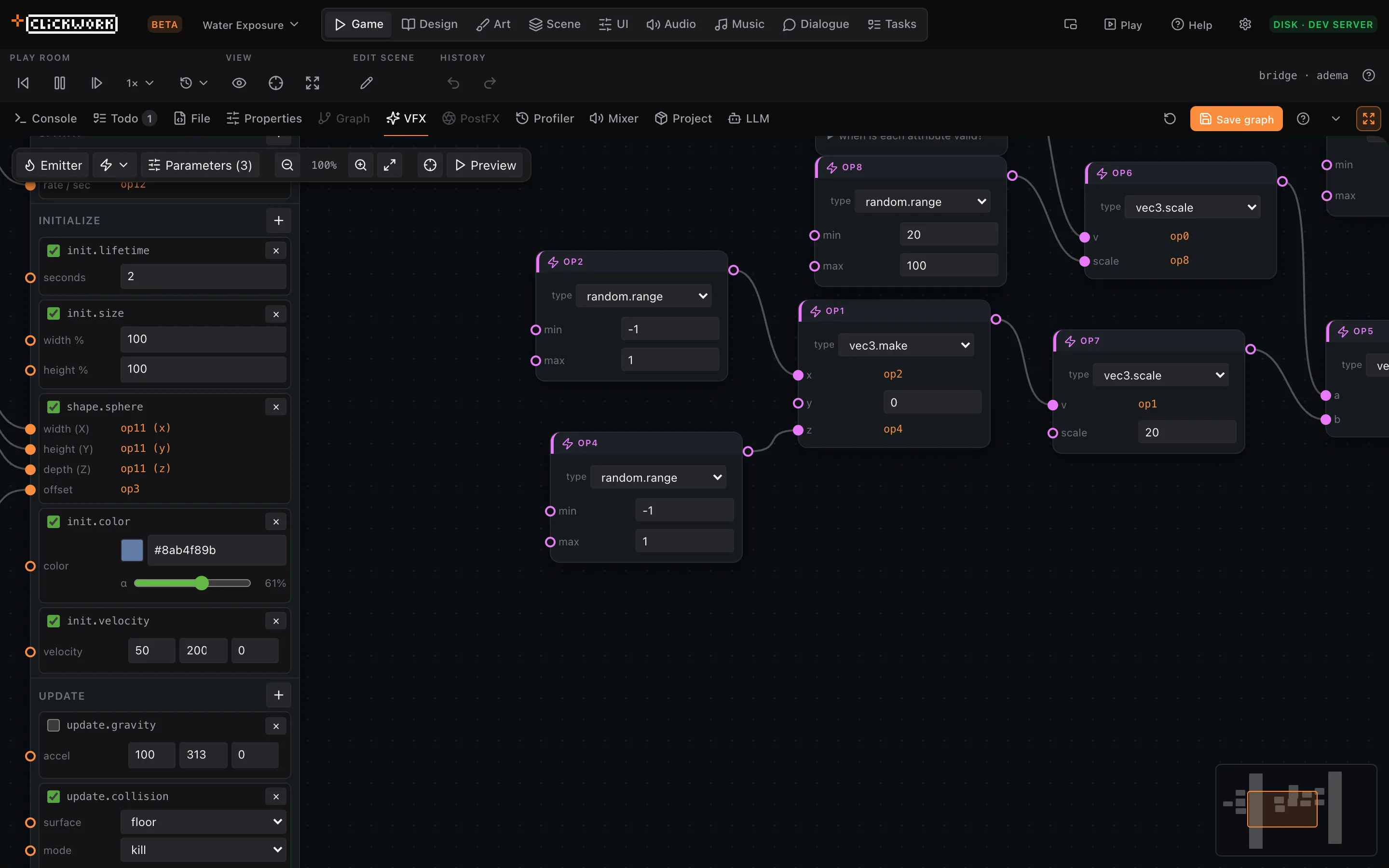This screenshot has width=1389, height=868.
Task: Enable the update.gravity checkbox
Action: [54, 725]
